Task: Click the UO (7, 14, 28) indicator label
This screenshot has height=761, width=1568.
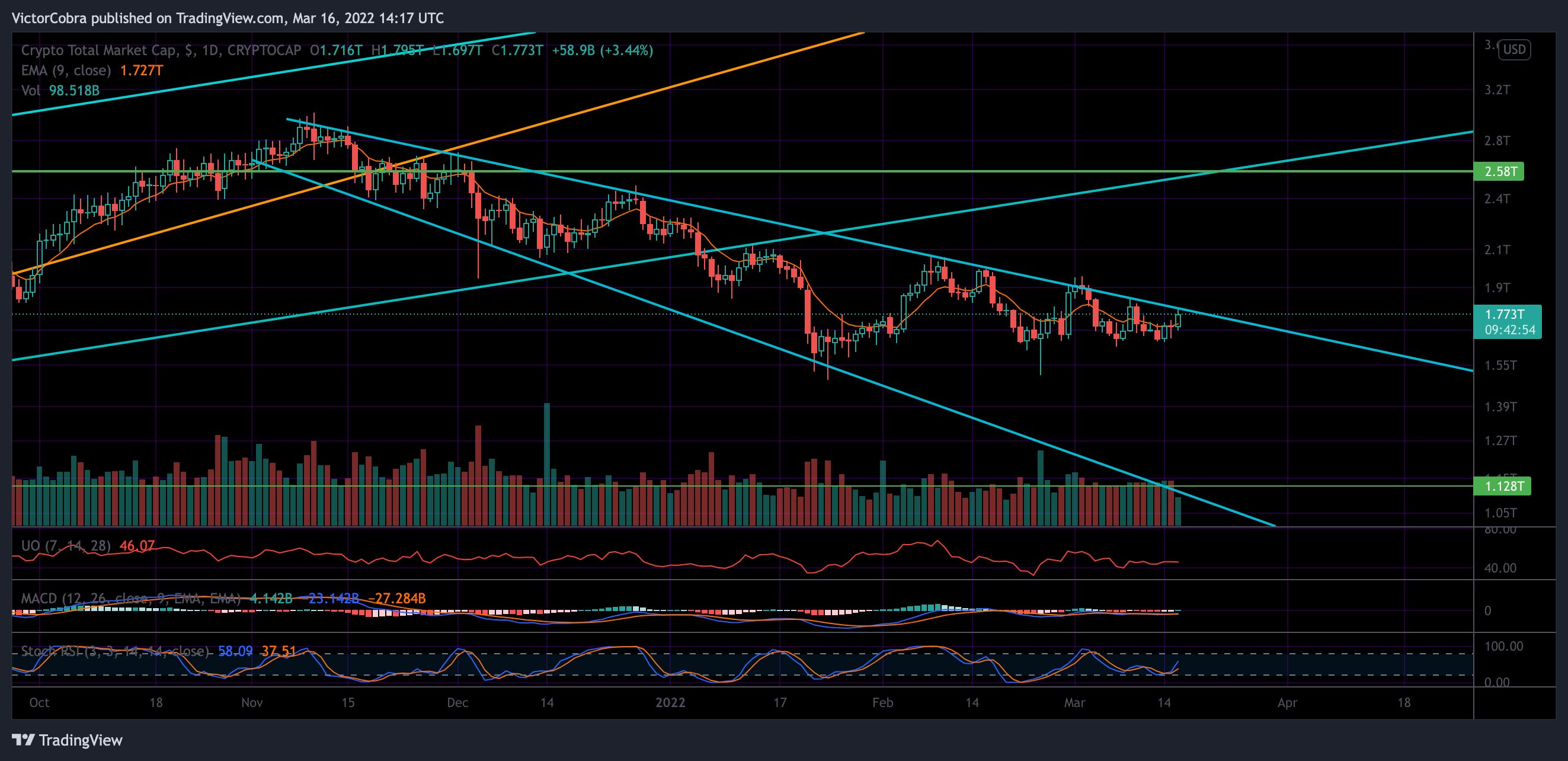Action: click(x=66, y=545)
